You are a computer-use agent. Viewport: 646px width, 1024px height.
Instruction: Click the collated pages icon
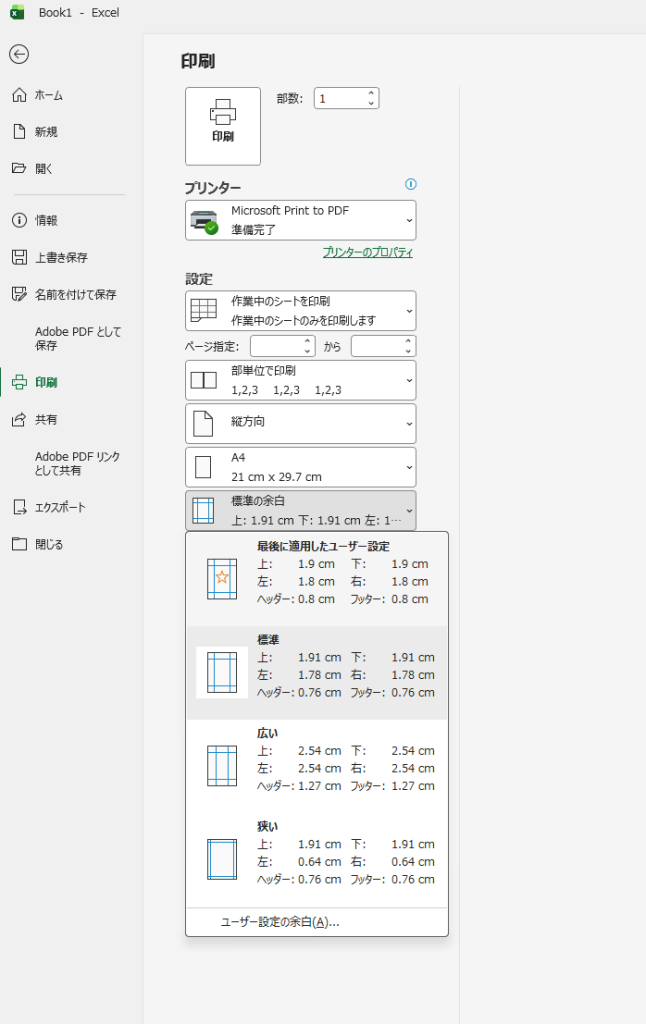[203, 380]
